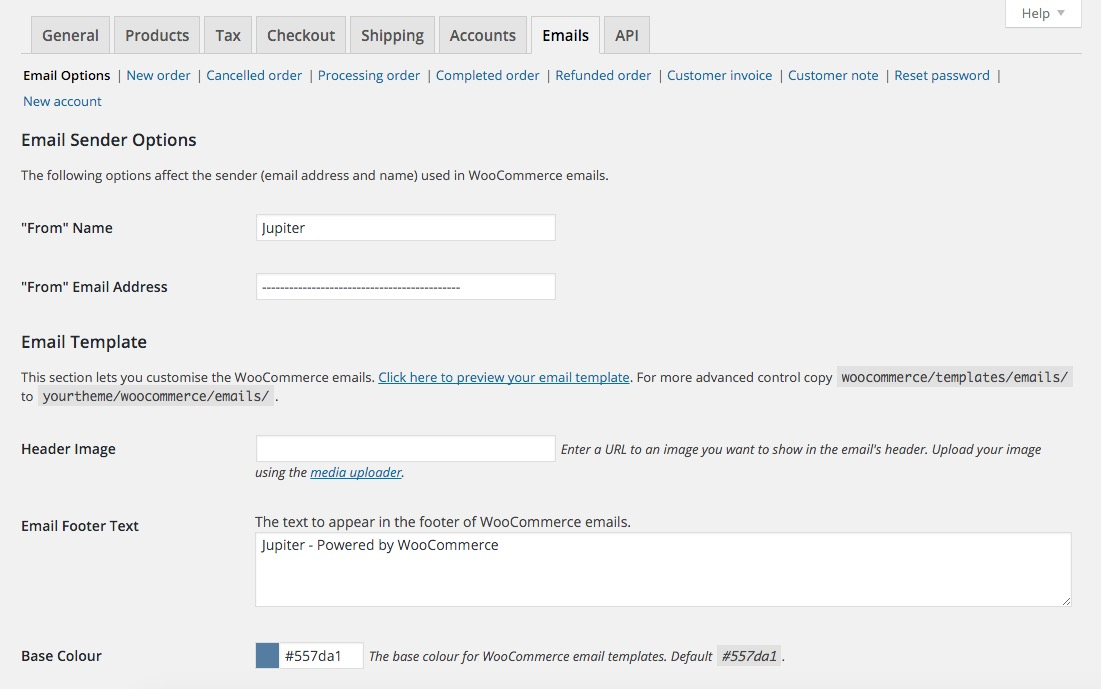Open the Processing order link
Viewport: 1101px width, 689px height.
pos(369,75)
